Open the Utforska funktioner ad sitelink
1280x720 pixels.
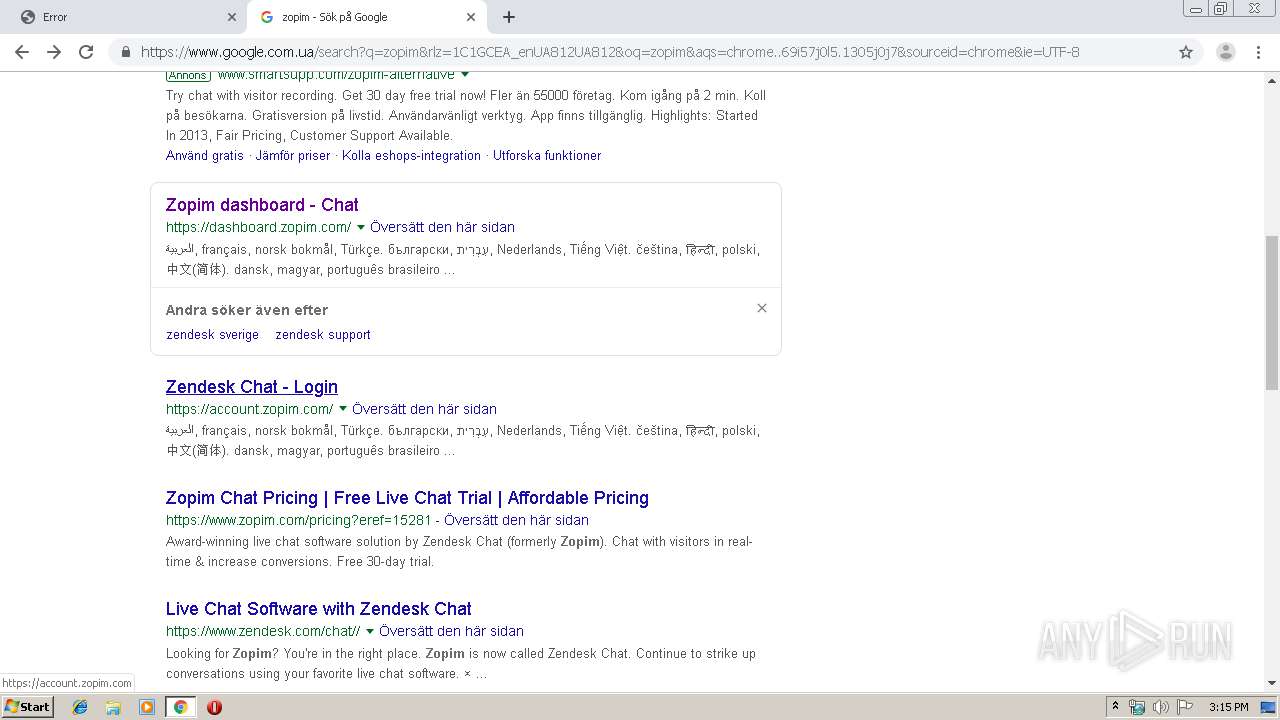coord(547,155)
